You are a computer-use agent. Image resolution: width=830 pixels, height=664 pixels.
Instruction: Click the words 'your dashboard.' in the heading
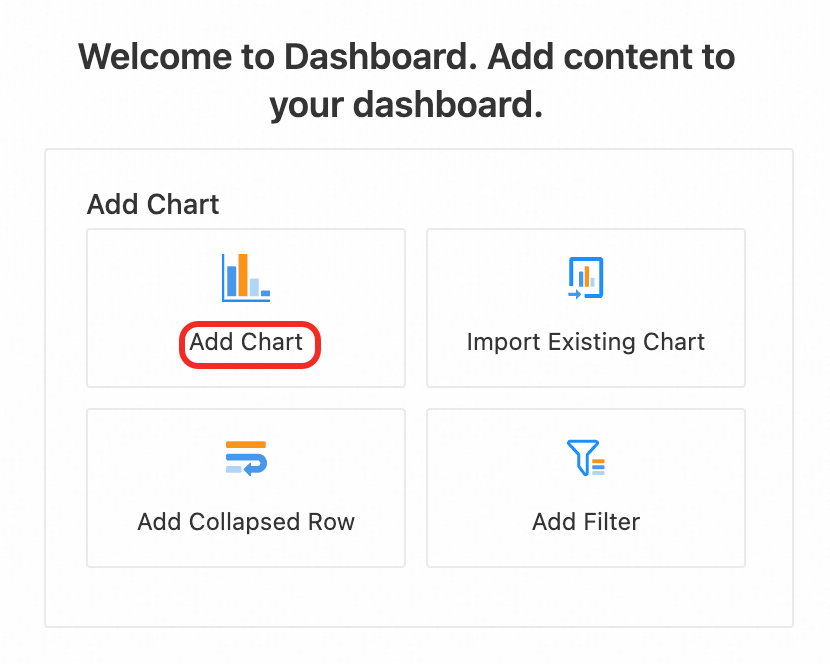(x=406, y=105)
